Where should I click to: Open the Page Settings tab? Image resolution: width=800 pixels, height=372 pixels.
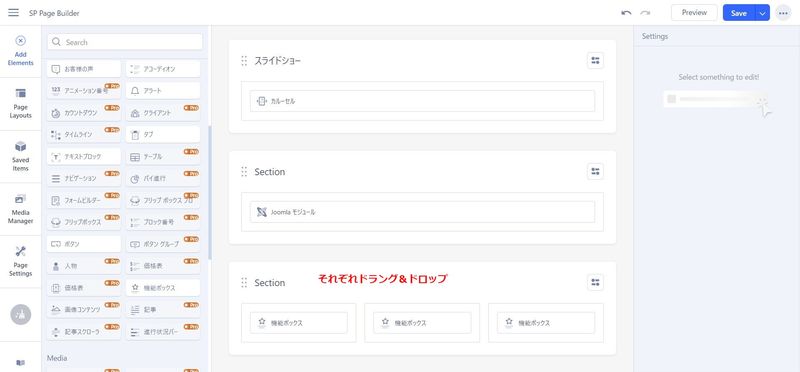20,262
